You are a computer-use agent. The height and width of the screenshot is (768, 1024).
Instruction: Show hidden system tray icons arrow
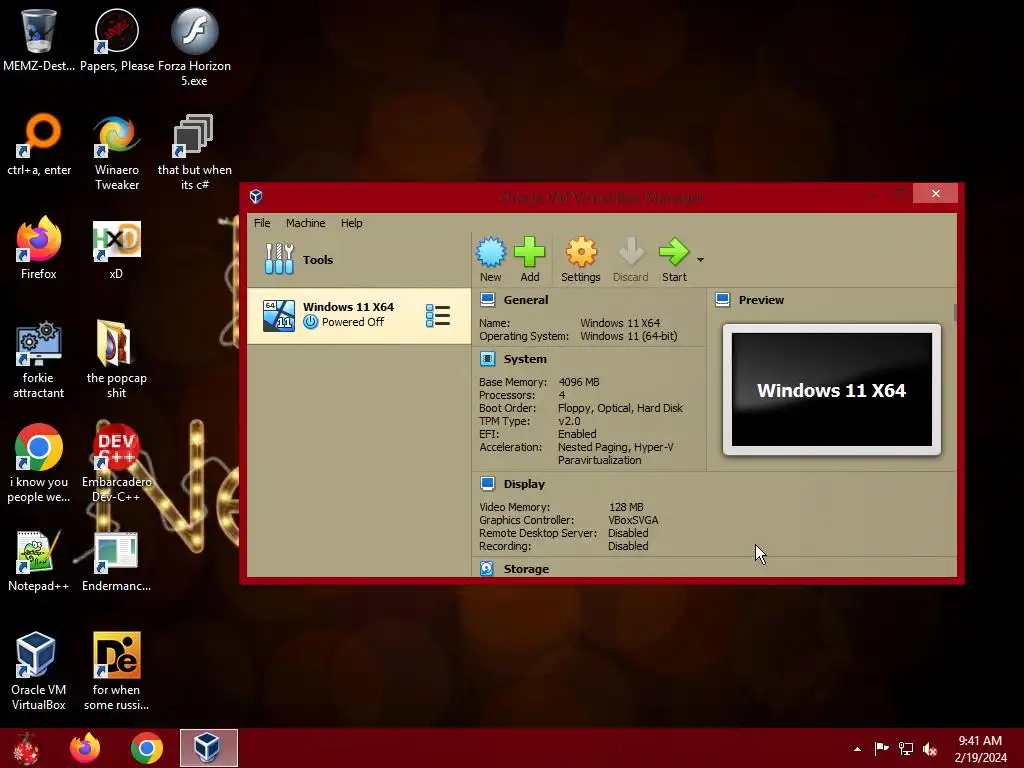pos(857,749)
